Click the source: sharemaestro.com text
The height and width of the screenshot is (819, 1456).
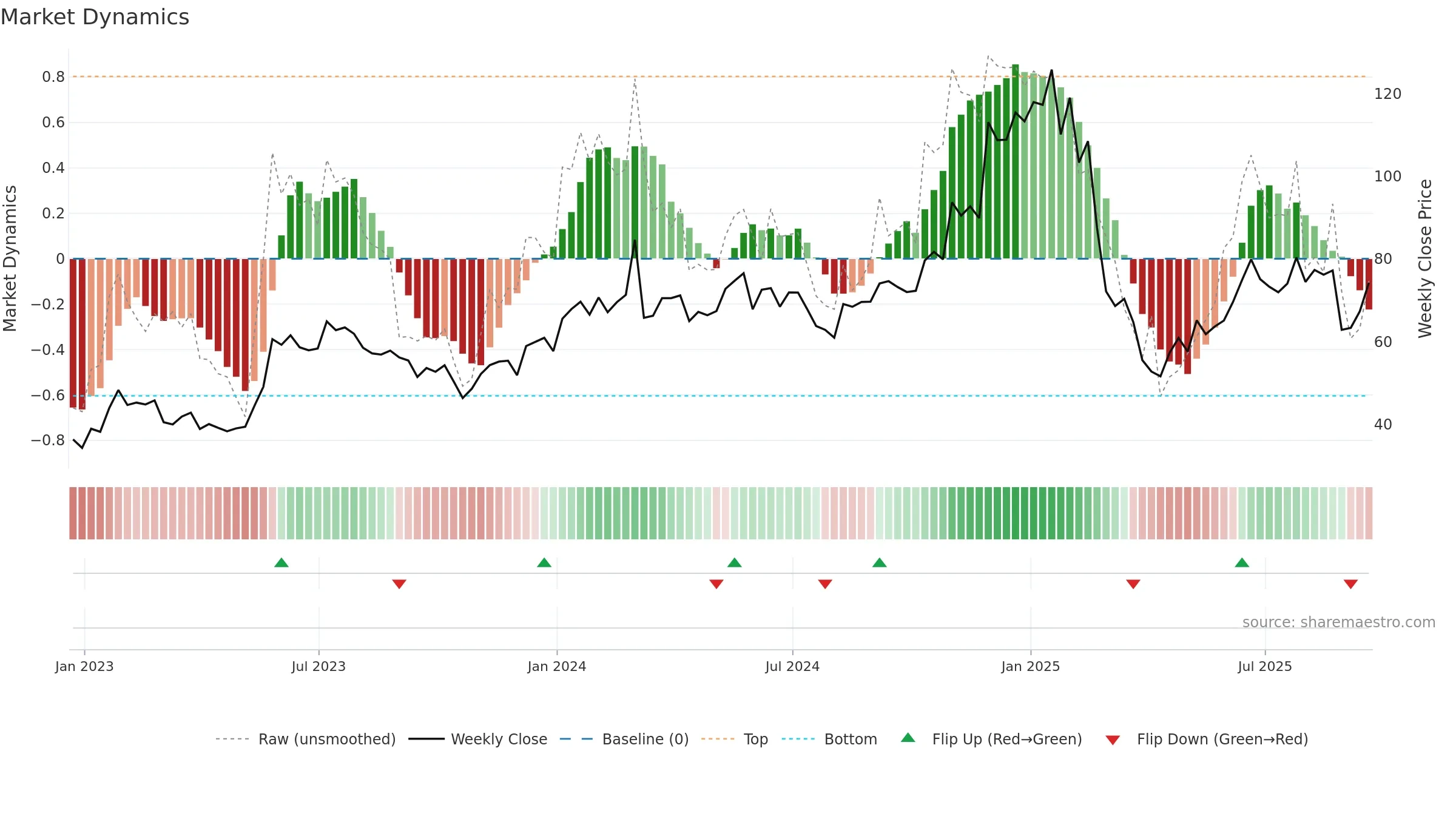(1339, 622)
